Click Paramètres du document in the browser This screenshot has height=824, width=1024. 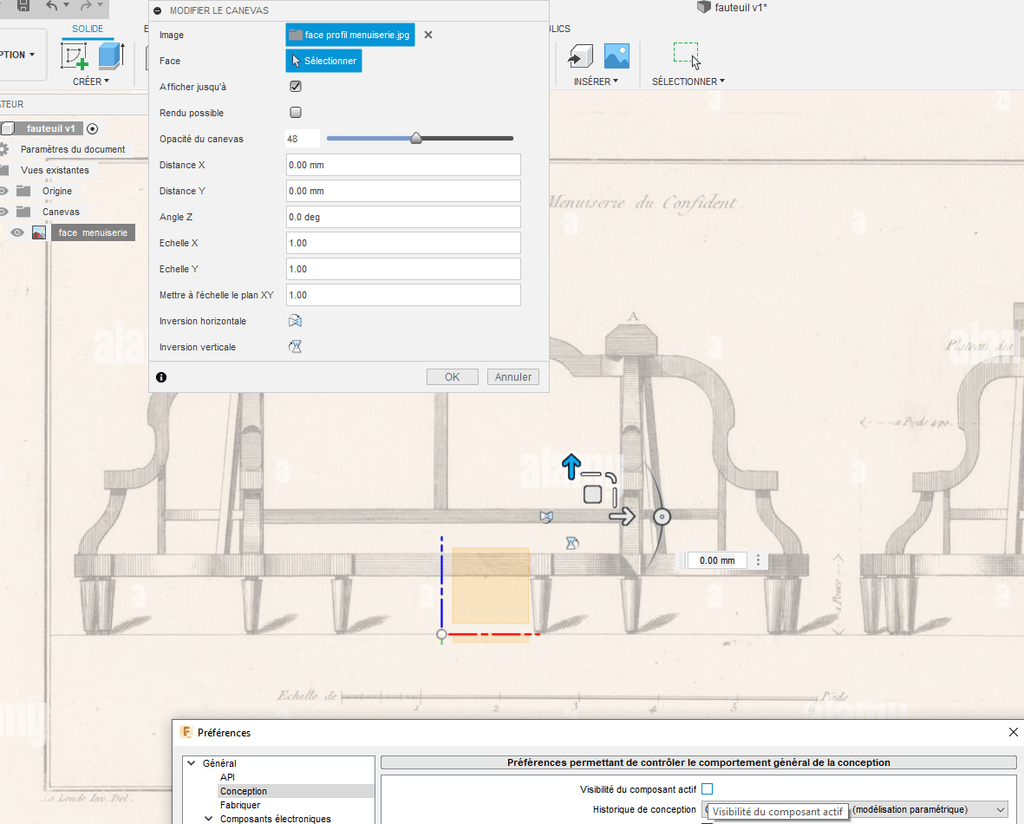(73, 149)
